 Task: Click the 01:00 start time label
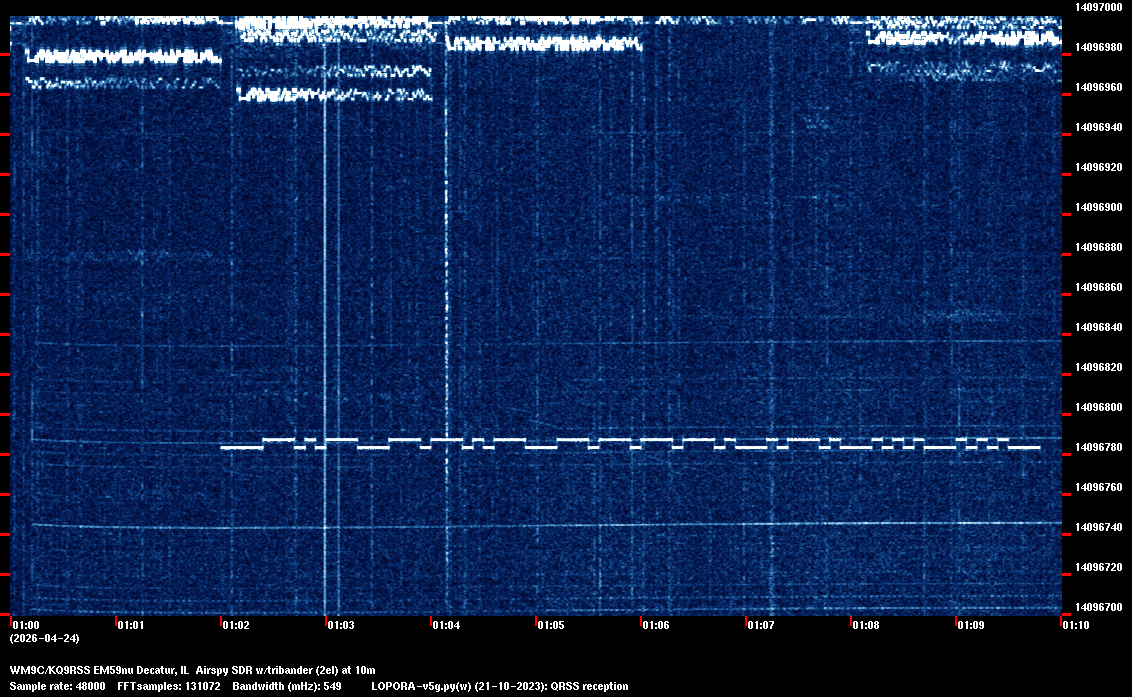[x=25, y=625]
